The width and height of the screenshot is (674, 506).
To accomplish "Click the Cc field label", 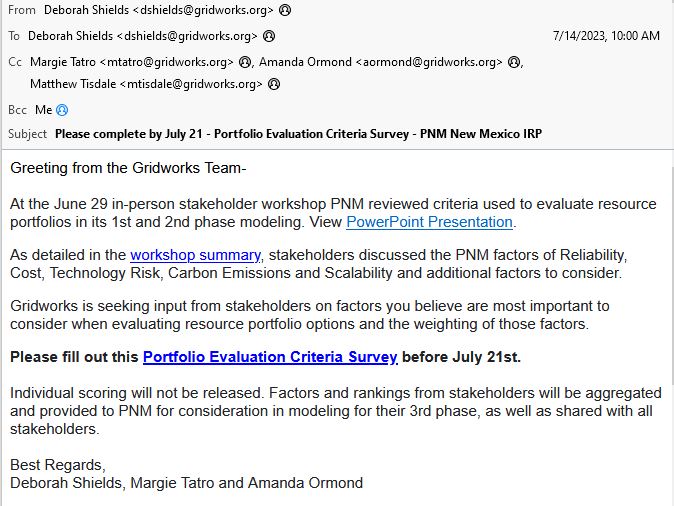I will (x=15, y=62).
